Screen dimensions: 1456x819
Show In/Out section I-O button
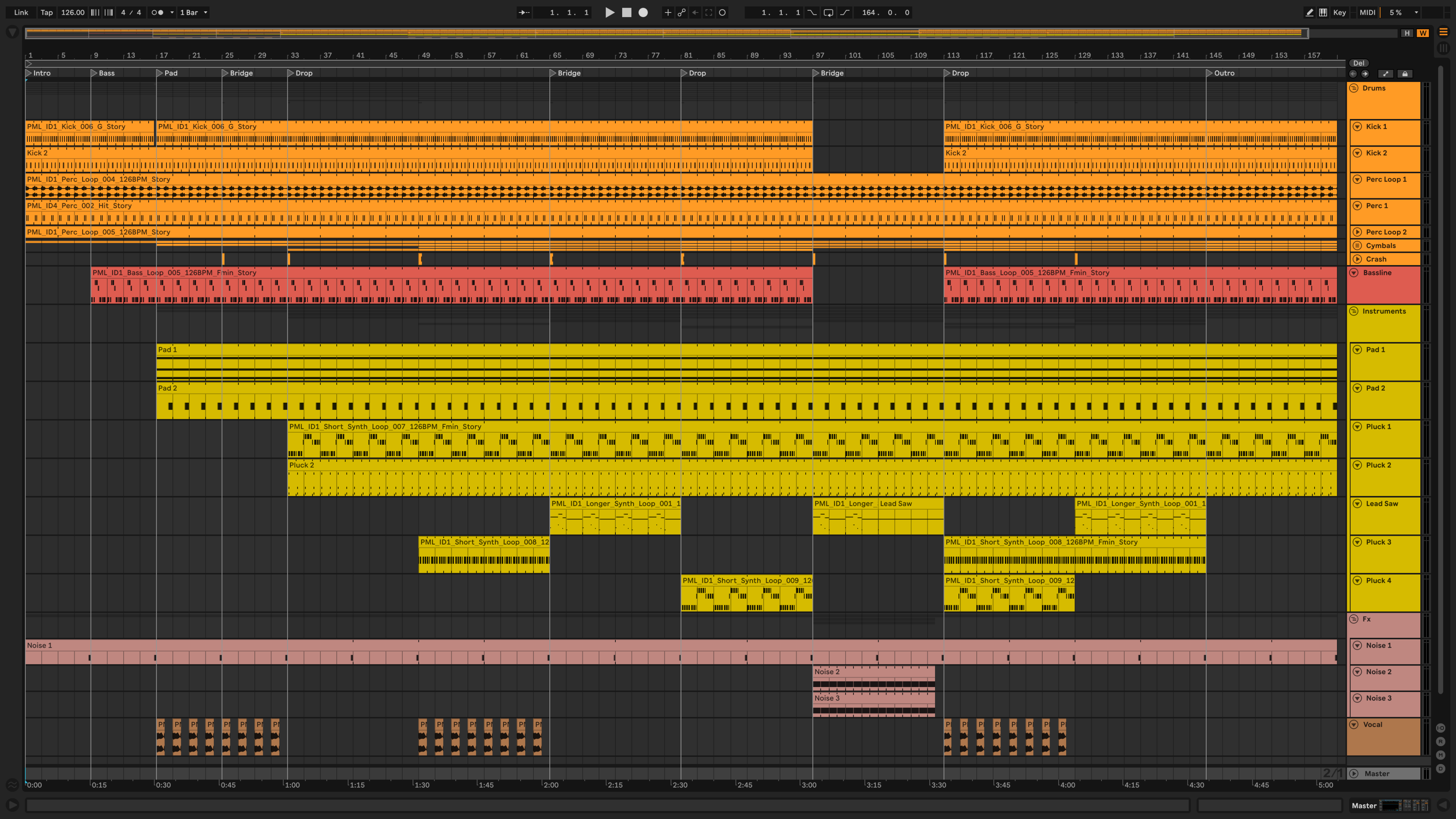tap(1441, 728)
